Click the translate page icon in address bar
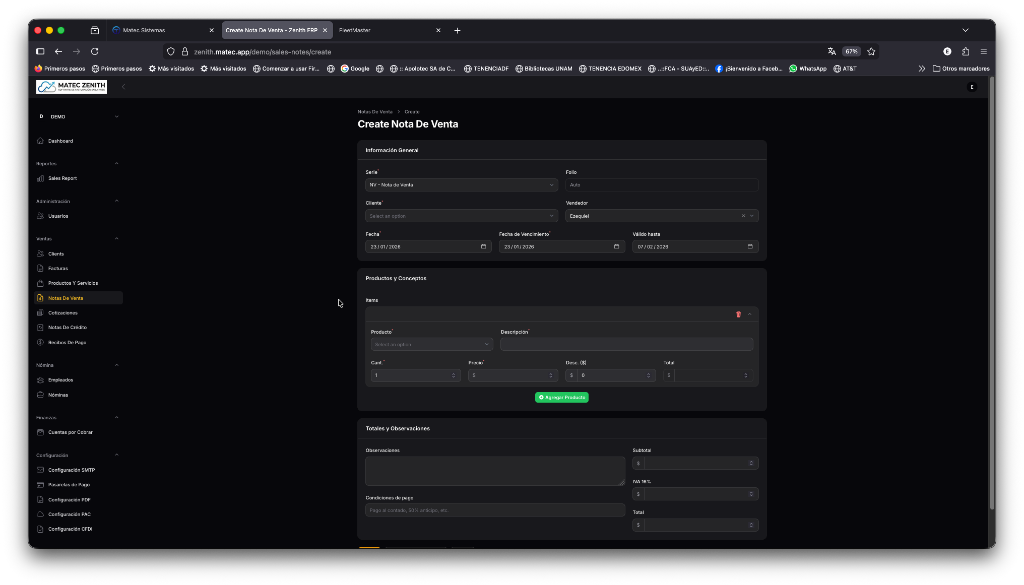The width and height of the screenshot is (1024, 585). coord(831,51)
